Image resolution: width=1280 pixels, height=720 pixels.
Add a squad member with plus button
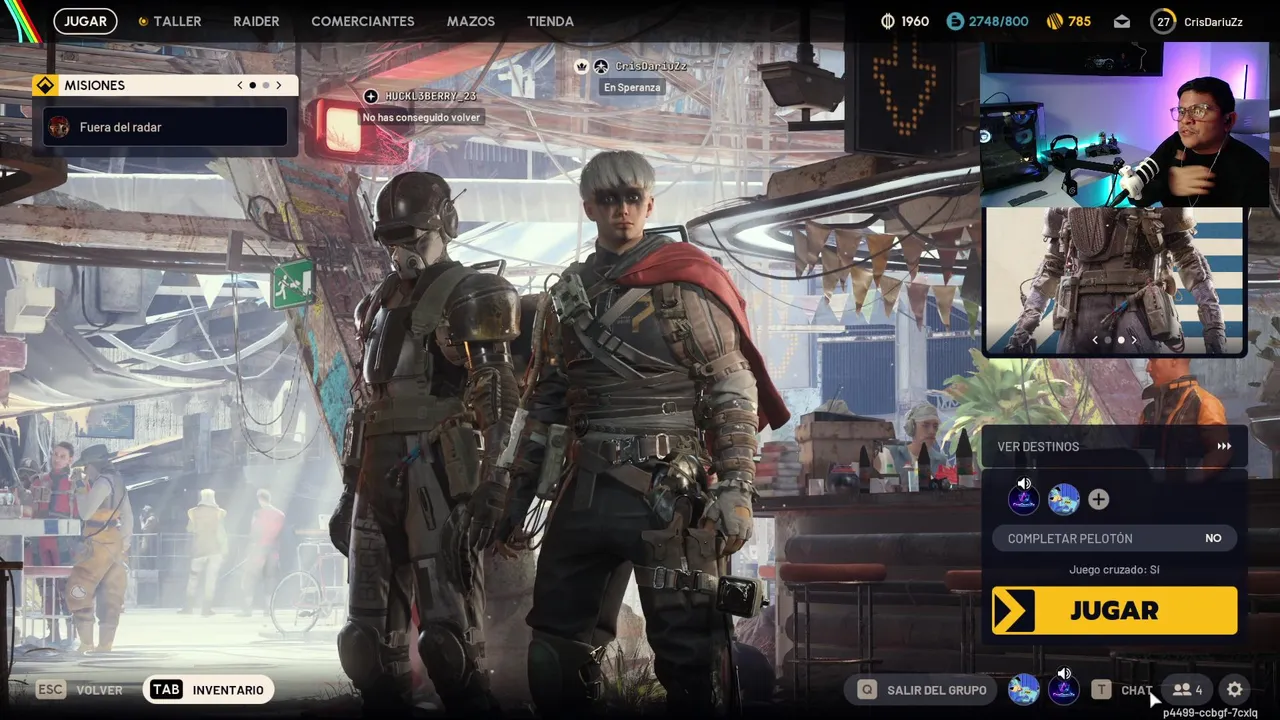pos(1098,499)
